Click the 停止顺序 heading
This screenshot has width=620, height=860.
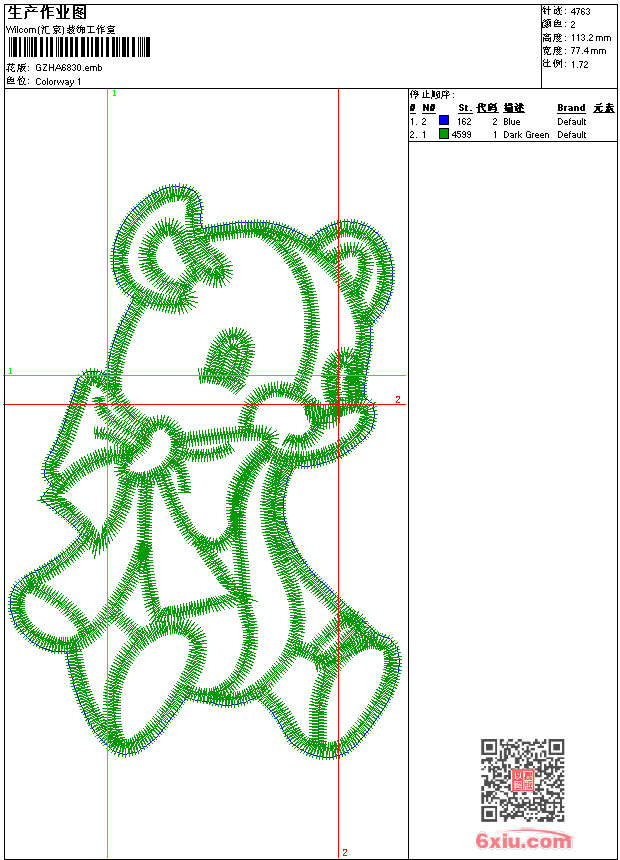pyautogui.click(x=432, y=95)
